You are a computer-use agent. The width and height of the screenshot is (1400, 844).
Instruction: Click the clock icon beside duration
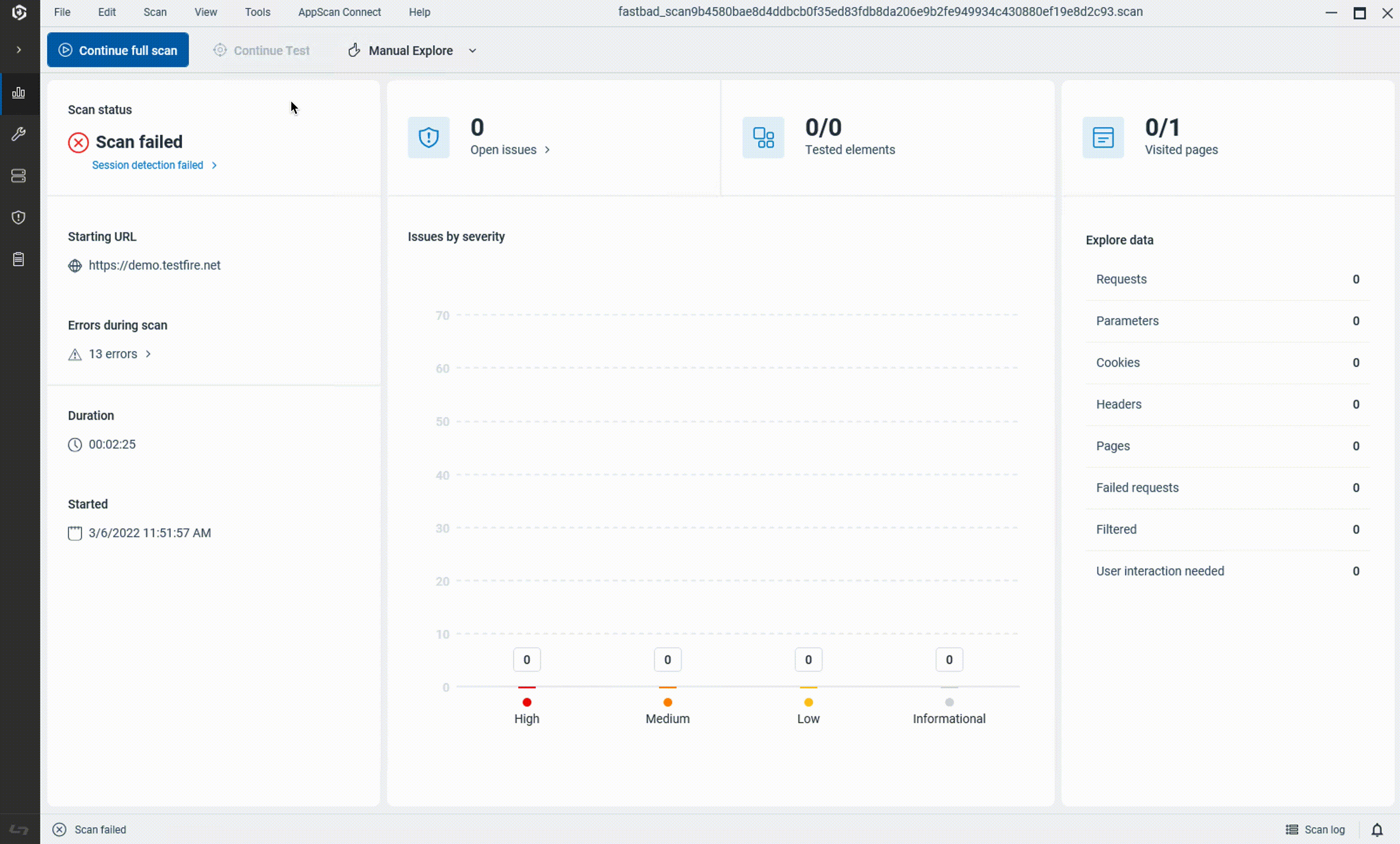(75, 445)
